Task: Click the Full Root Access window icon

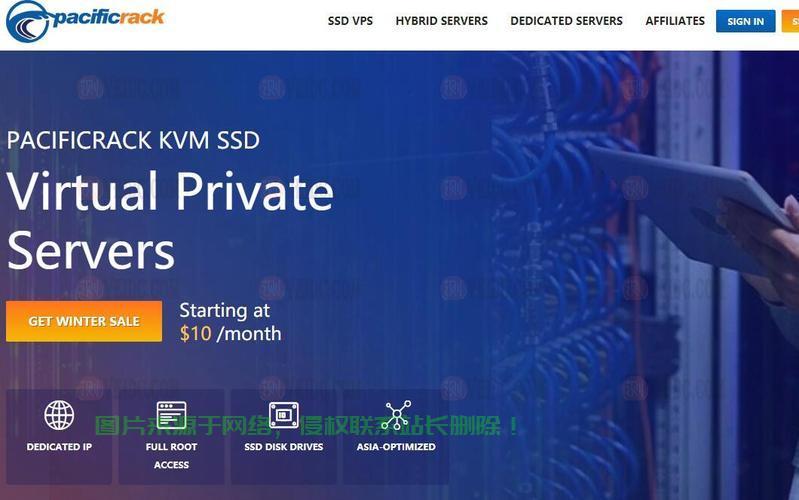Action: [x=171, y=415]
